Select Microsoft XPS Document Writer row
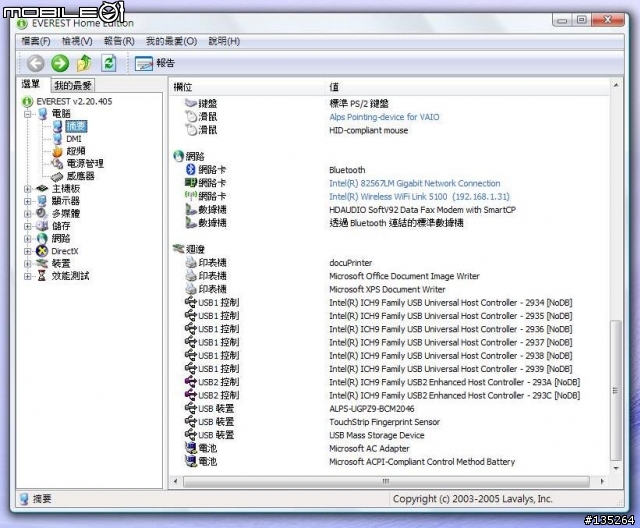Image resolution: width=640 pixels, height=528 pixels. (x=387, y=289)
